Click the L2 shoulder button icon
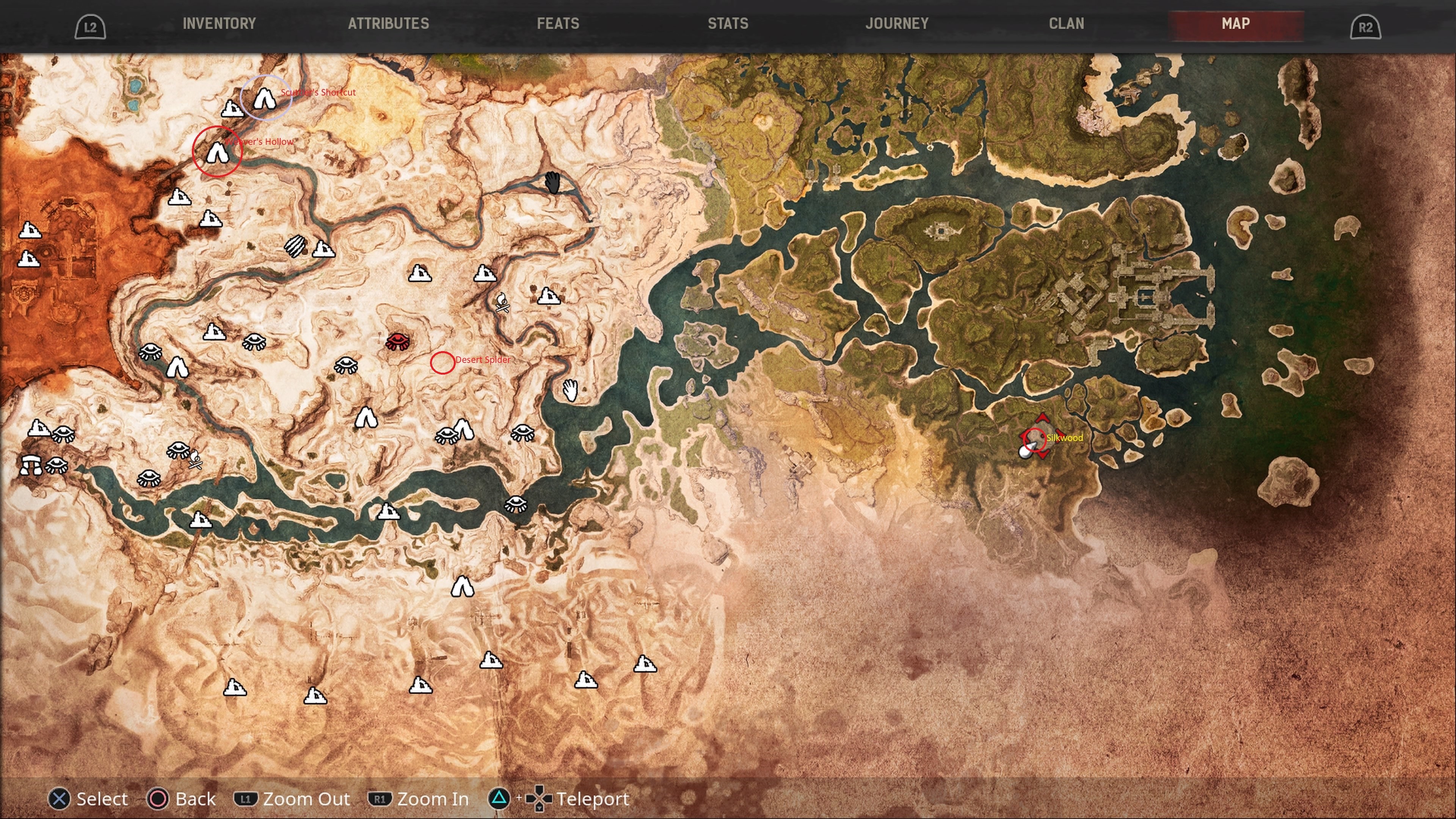 pyautogui.click(x=91, y=27)
